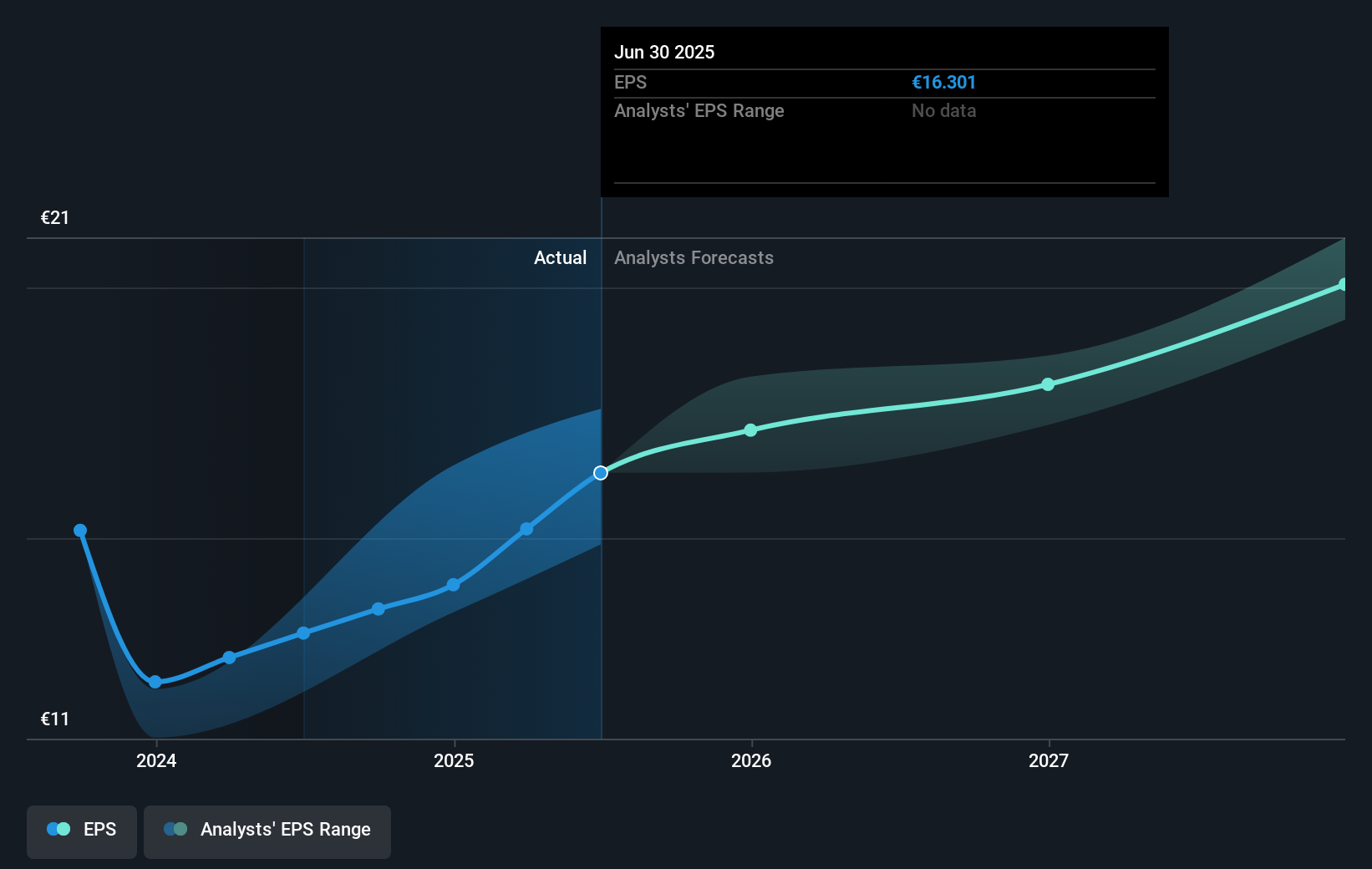Click the first blue EPS data point marker
1372x869 pixels.
pyautogui.click(x=80, y=530)
